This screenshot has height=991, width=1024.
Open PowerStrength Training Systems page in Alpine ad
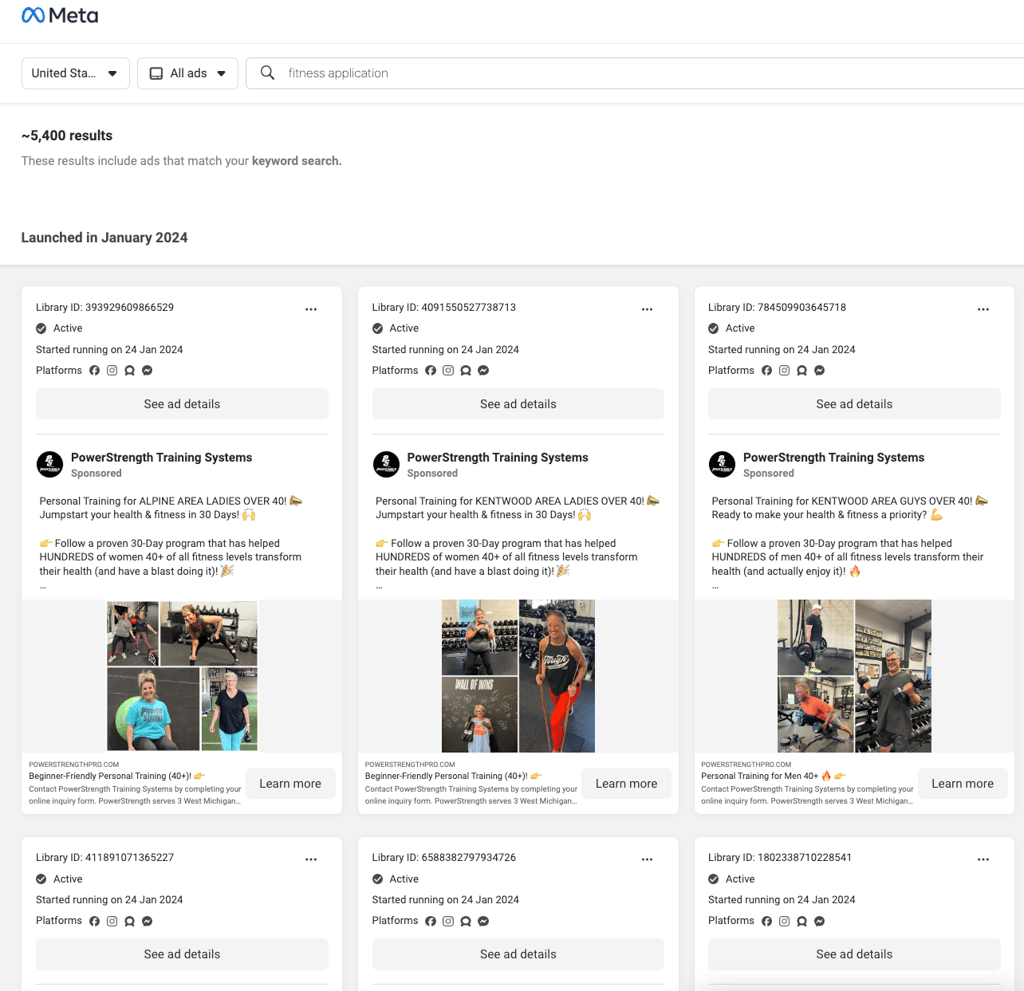pos(161,457)
